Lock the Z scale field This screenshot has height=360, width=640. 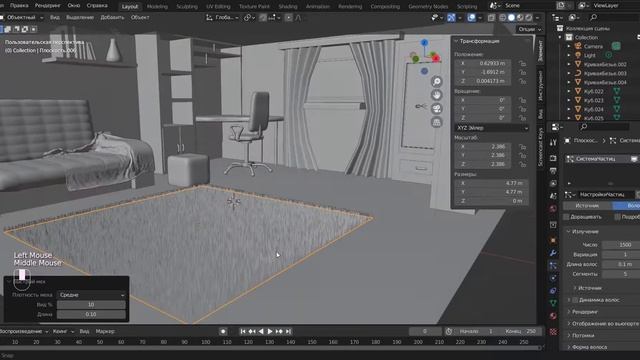pos(522,164)
